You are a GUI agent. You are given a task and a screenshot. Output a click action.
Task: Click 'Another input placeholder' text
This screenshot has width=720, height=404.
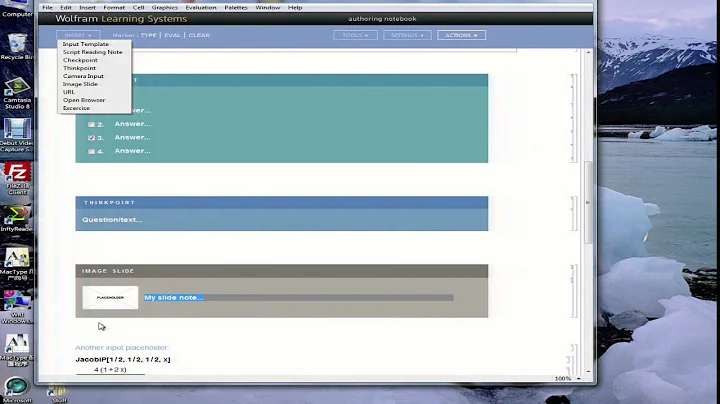pyautogui.click(x=121, y=348)
